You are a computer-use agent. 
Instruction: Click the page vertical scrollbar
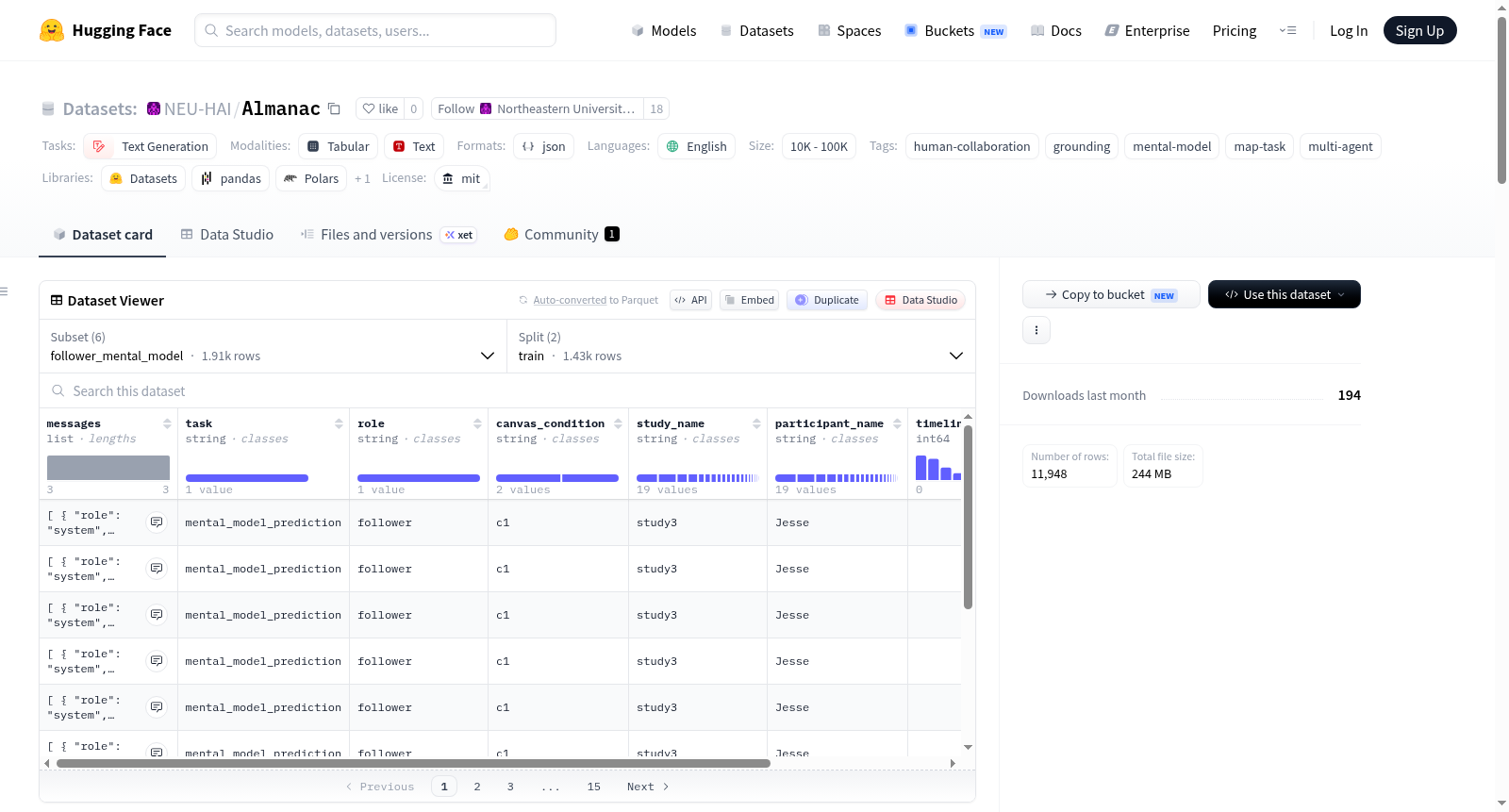[x=1501, y=100]
